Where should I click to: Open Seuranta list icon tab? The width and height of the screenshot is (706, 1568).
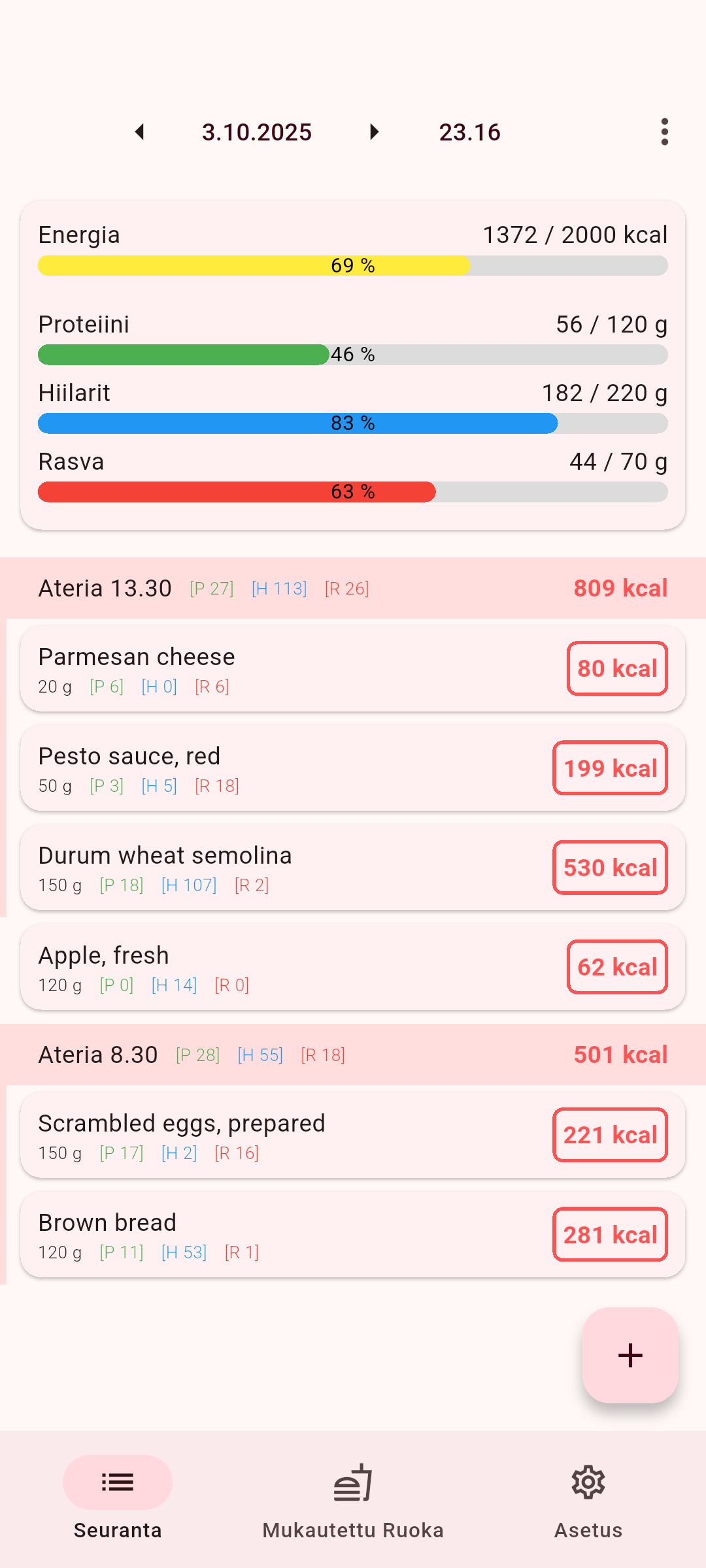tap(118, 1482)
